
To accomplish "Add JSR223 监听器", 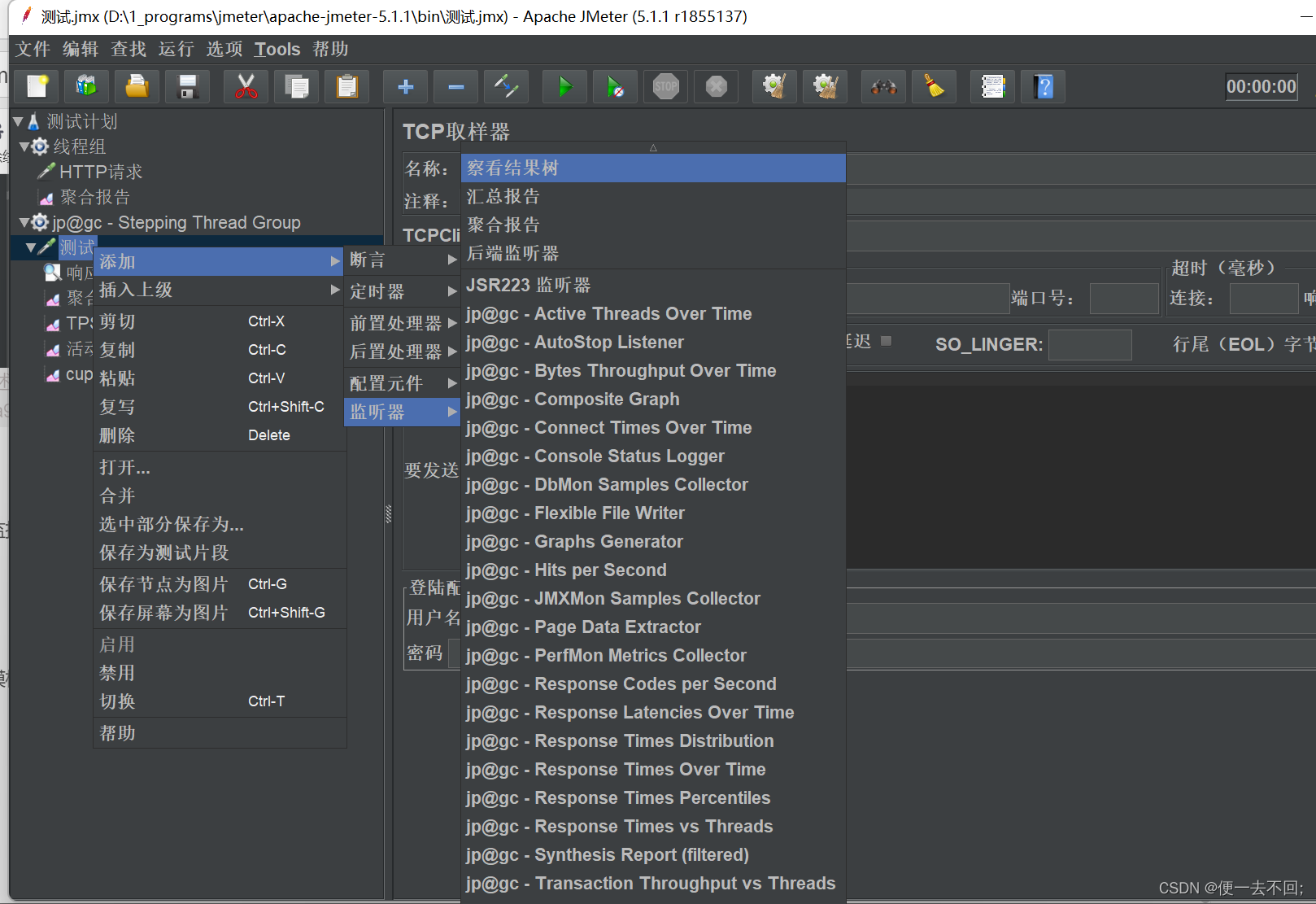I will click(653, 285).
